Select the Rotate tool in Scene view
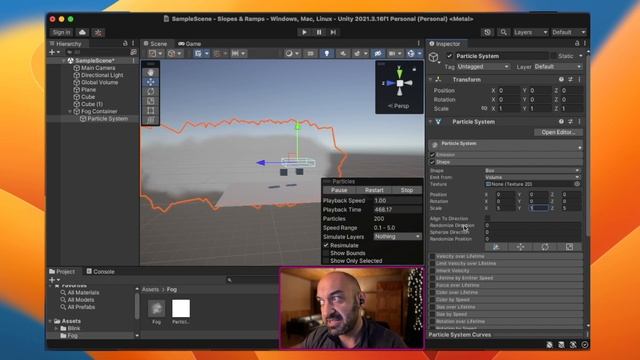The width and height of the screenshot is (640, 360). (x=151, y=91)
